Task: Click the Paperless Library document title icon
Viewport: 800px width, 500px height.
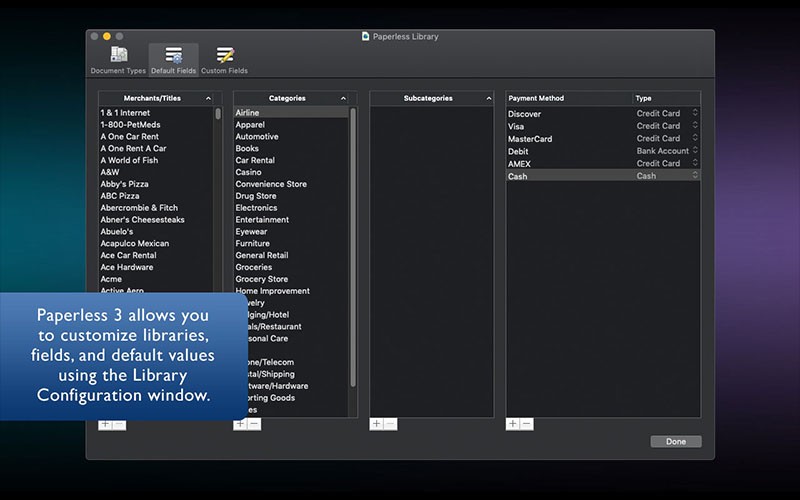Action: tap(365, 36)
